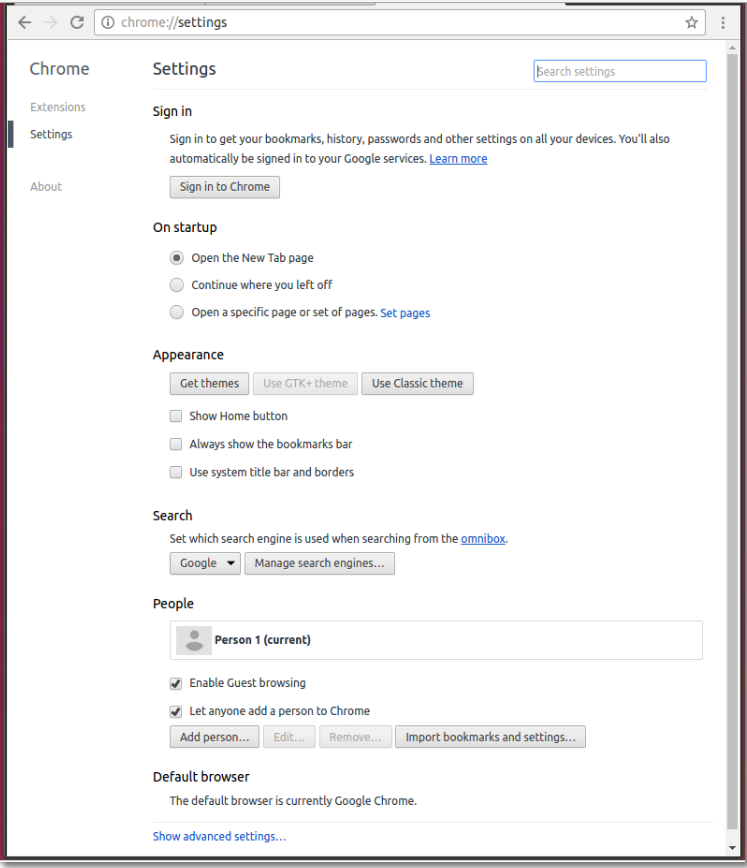
Task: Click the vertical scrollbar thumb
Action: [x=733, y=440]
